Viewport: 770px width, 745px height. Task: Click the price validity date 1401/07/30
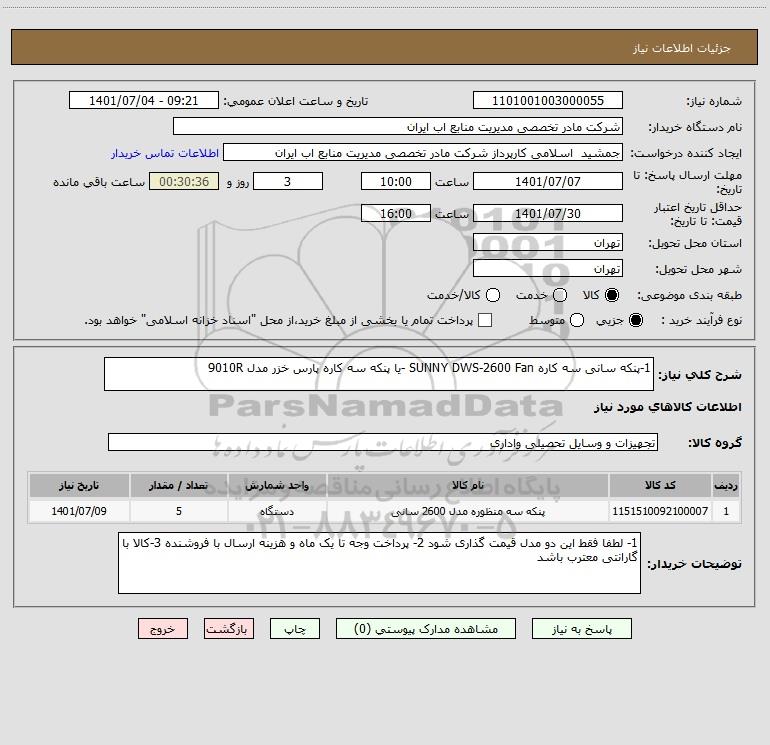pyautogui.click(x=548, y=213)
